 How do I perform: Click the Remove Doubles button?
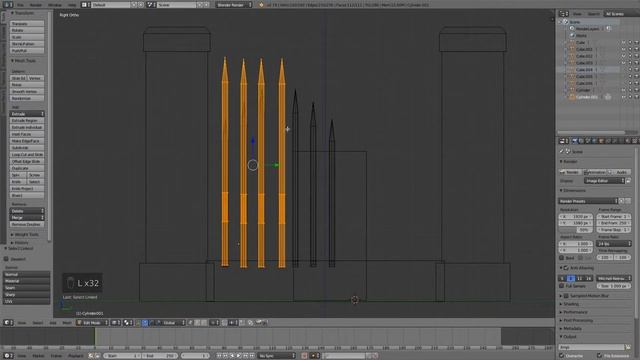(27, 224)
